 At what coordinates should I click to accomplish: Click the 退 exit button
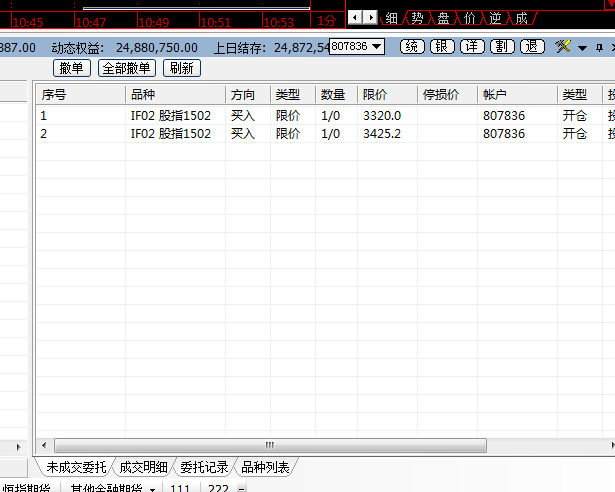532,47
